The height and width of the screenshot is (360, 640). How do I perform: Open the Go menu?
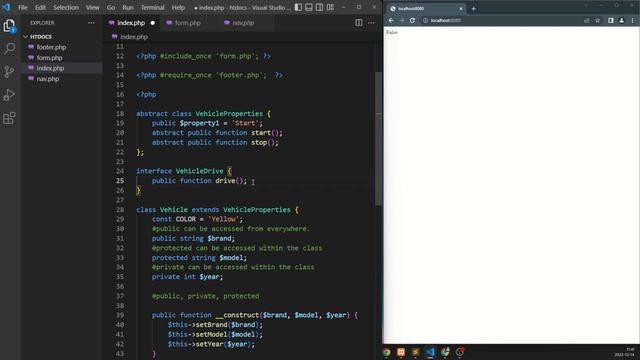[111, 7]
